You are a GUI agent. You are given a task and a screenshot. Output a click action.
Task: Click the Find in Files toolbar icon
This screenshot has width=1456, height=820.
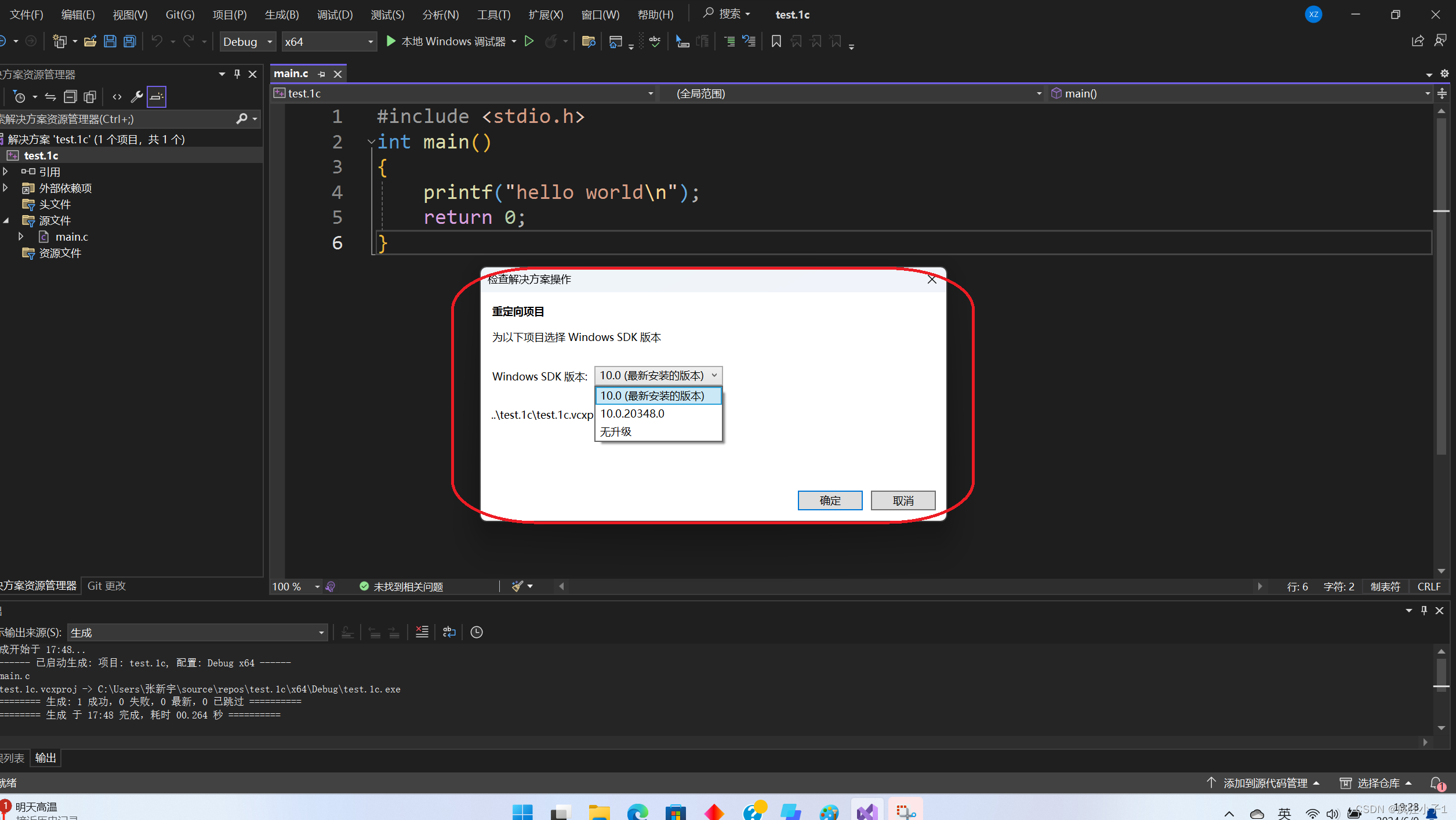tap(589, 41)
